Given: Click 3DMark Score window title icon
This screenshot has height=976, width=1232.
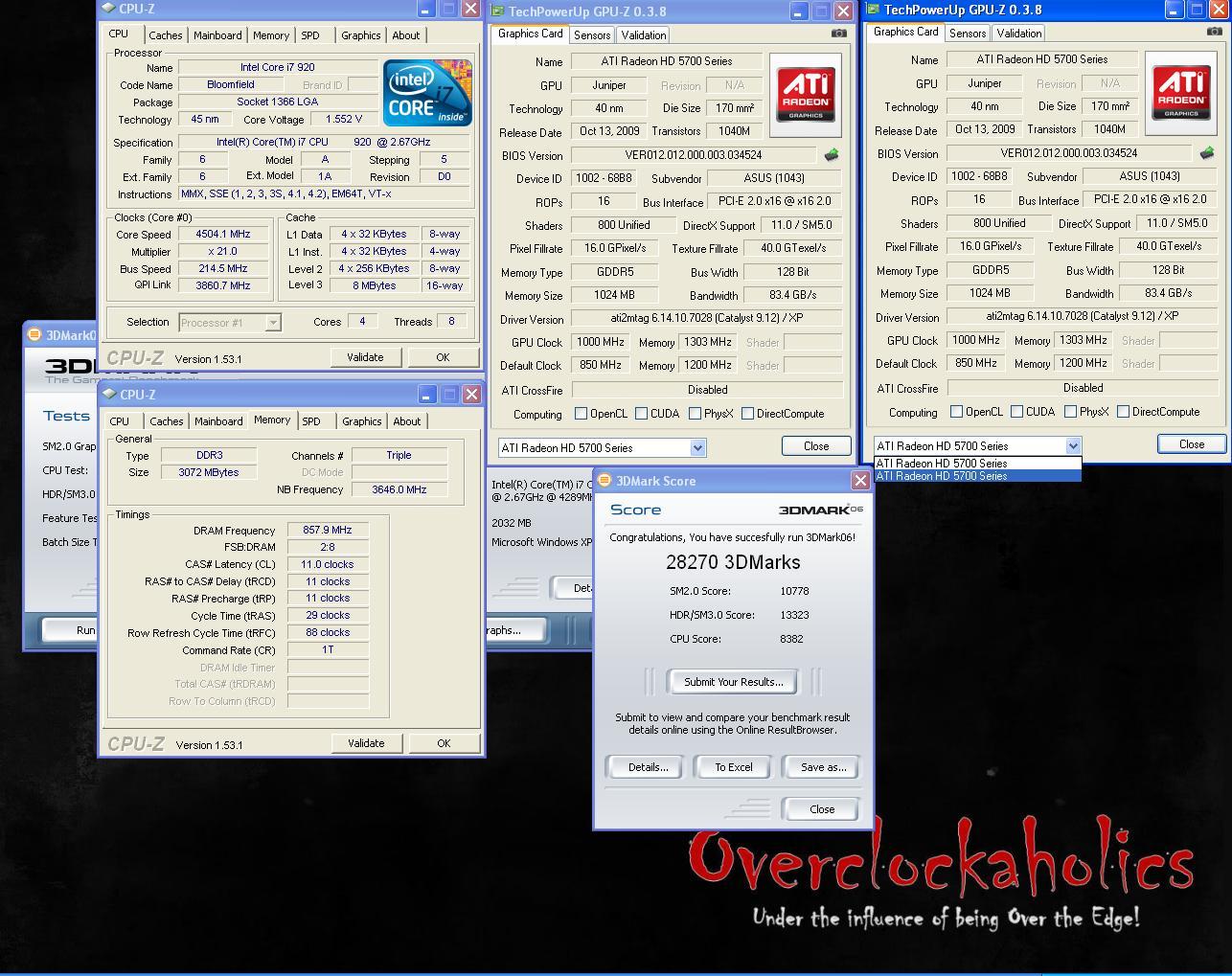Looking at the screenshot, I should click(605, 481).
